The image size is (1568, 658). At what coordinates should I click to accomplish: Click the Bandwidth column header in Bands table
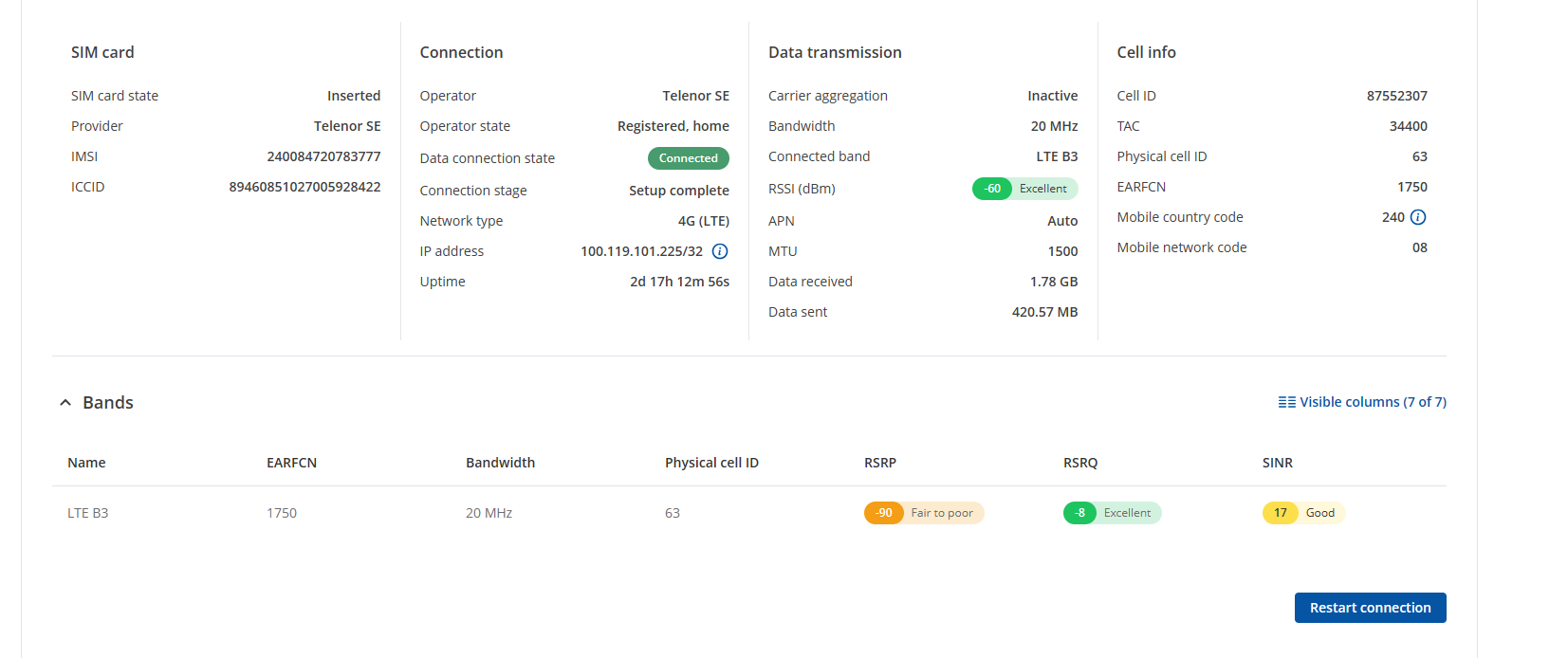(x=500, y=463)
